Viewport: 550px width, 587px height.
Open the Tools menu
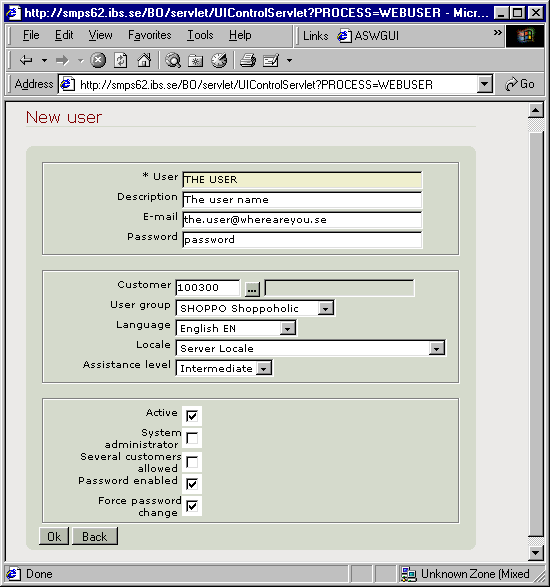pos(200,35)
